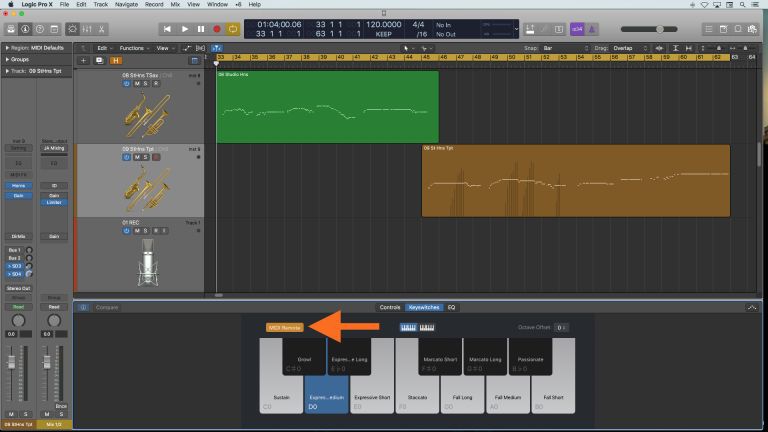The width and height of the screenshot is (768, 432).
Task: Open the left-click pointer tool menu
Action: point(406,48)
